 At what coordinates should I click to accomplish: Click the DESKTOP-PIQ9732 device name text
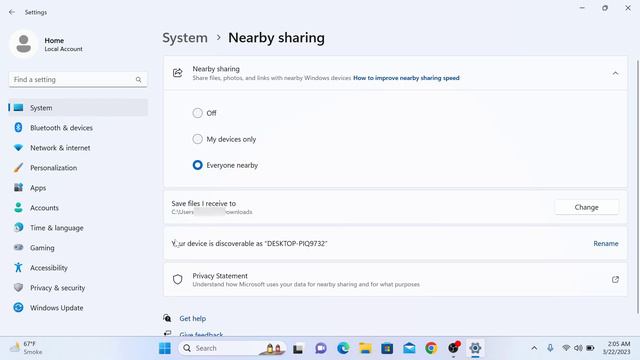[x=296, y=244]
